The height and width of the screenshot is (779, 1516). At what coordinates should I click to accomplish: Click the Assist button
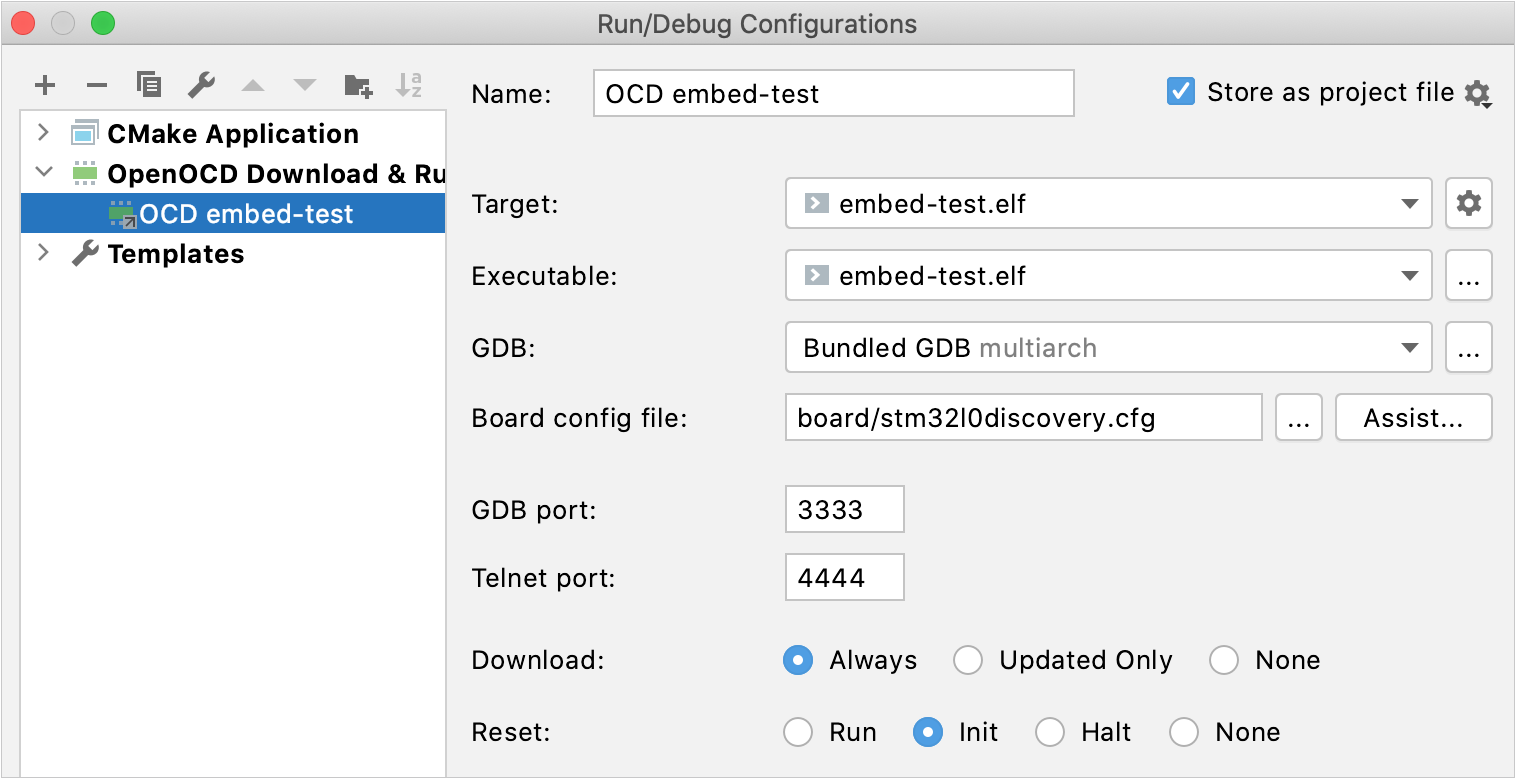(x=1413, y=417)
